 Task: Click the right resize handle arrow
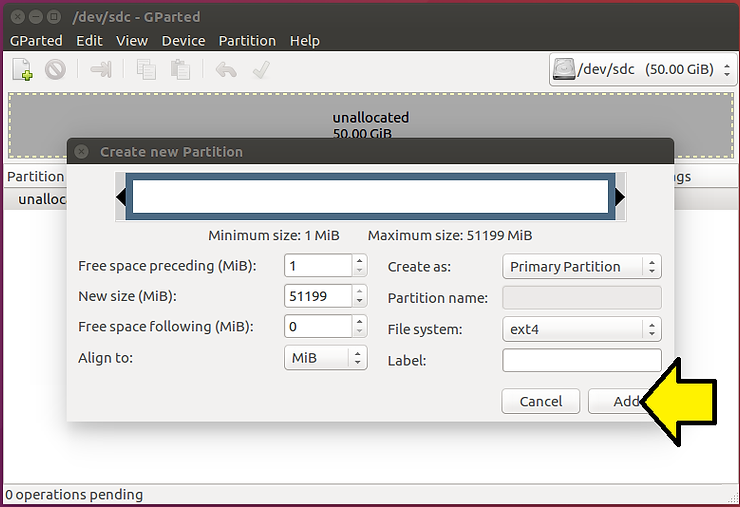click(620, 198)
